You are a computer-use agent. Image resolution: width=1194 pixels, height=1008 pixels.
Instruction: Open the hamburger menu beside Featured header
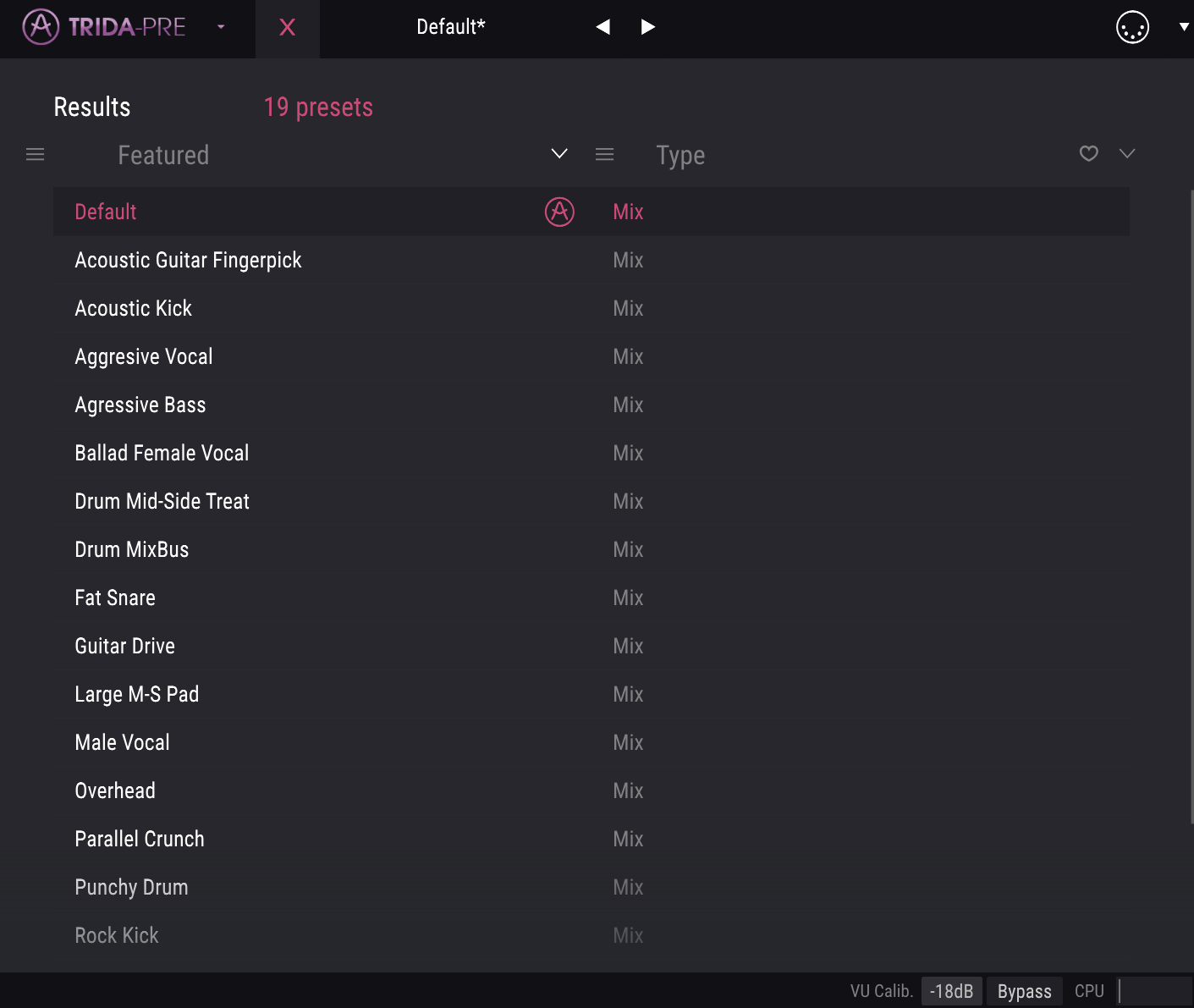[x=35, y=154]
